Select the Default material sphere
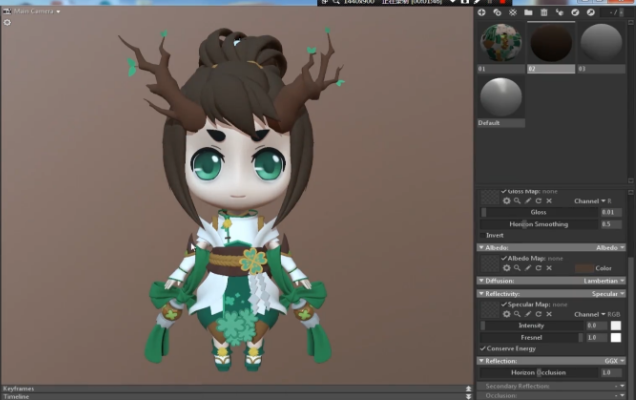The height and width of the screenshot is (400, 636). coord(501,97)
